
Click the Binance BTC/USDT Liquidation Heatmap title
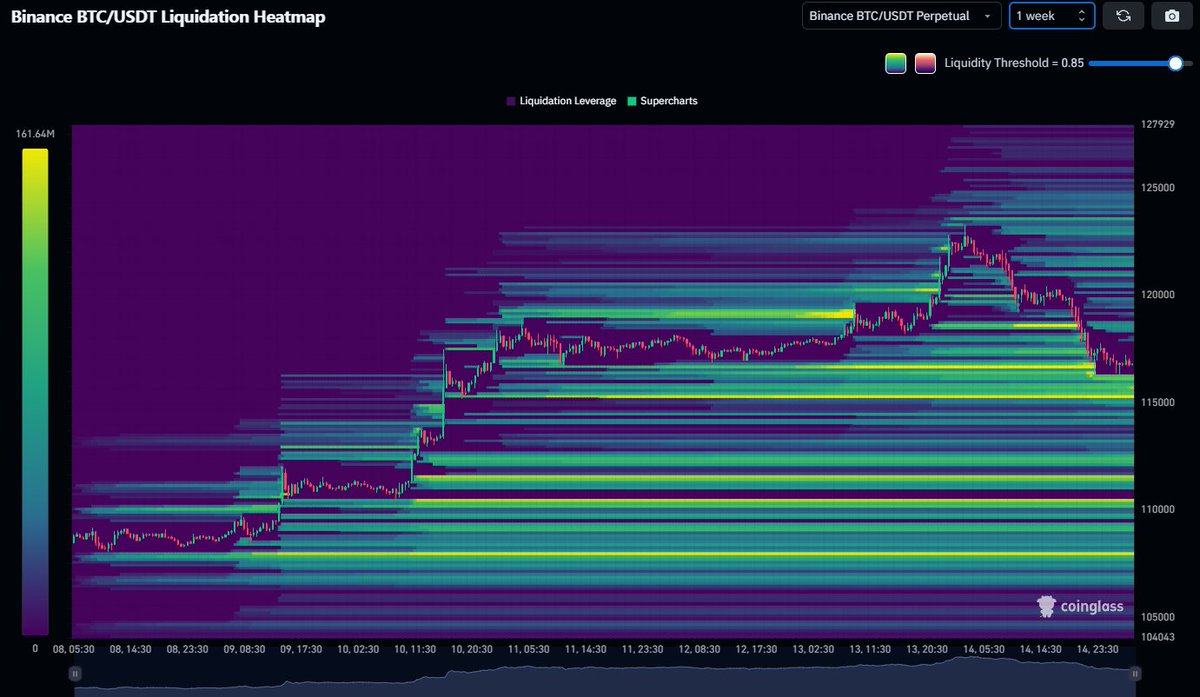(168, 17)
